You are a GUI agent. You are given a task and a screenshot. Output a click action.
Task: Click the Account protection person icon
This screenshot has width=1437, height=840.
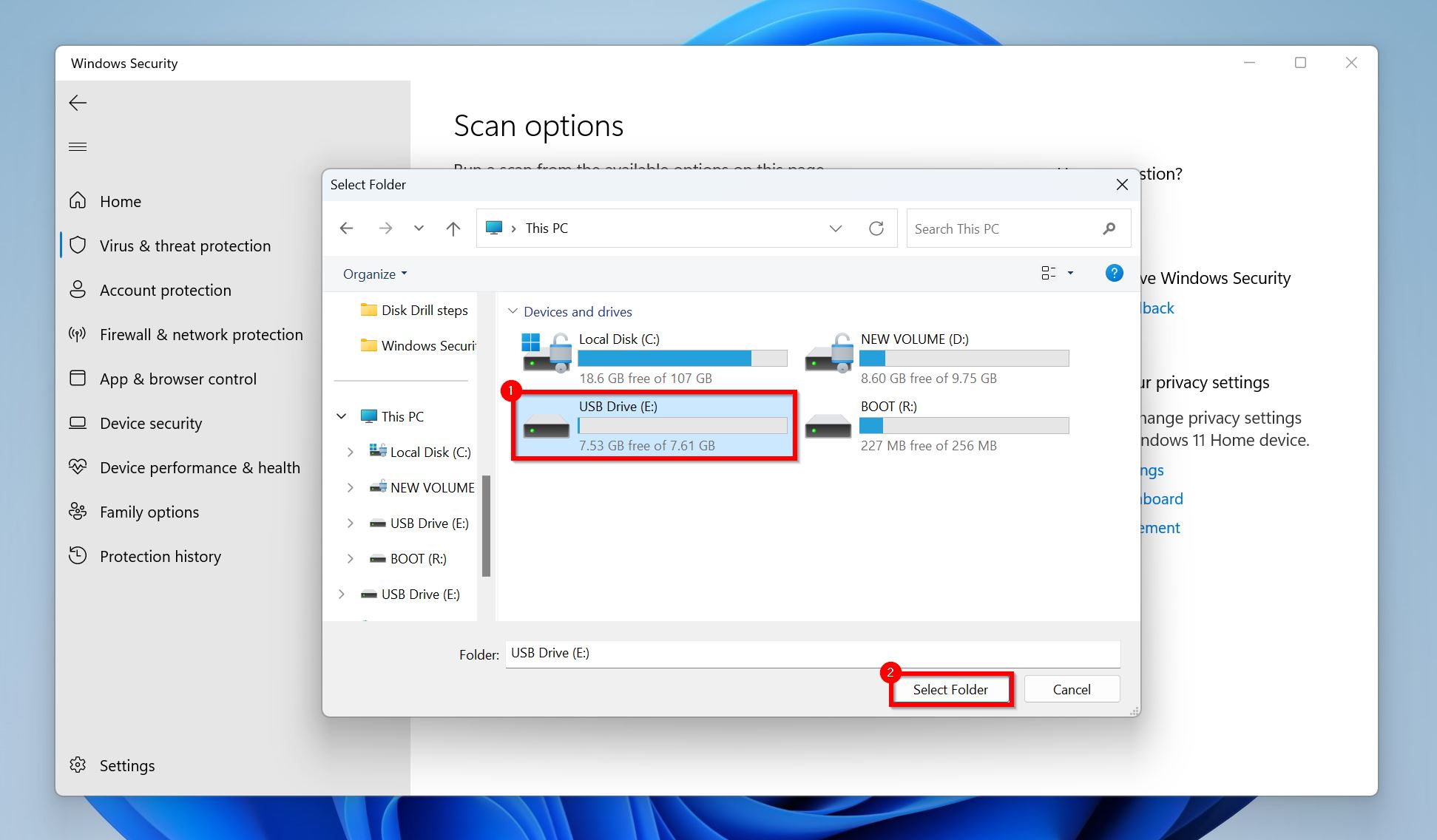[78, 289]
